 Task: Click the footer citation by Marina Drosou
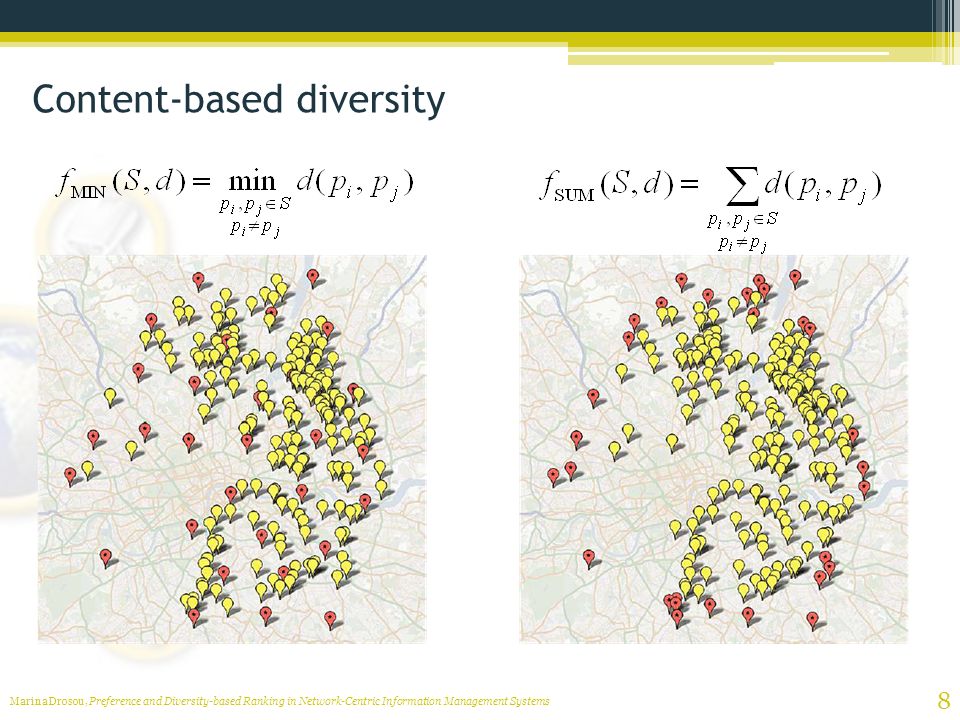tap(279, 701)
